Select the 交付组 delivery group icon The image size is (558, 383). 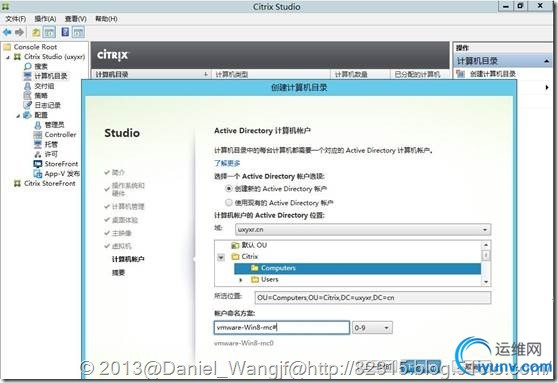(x=27, y=86)
